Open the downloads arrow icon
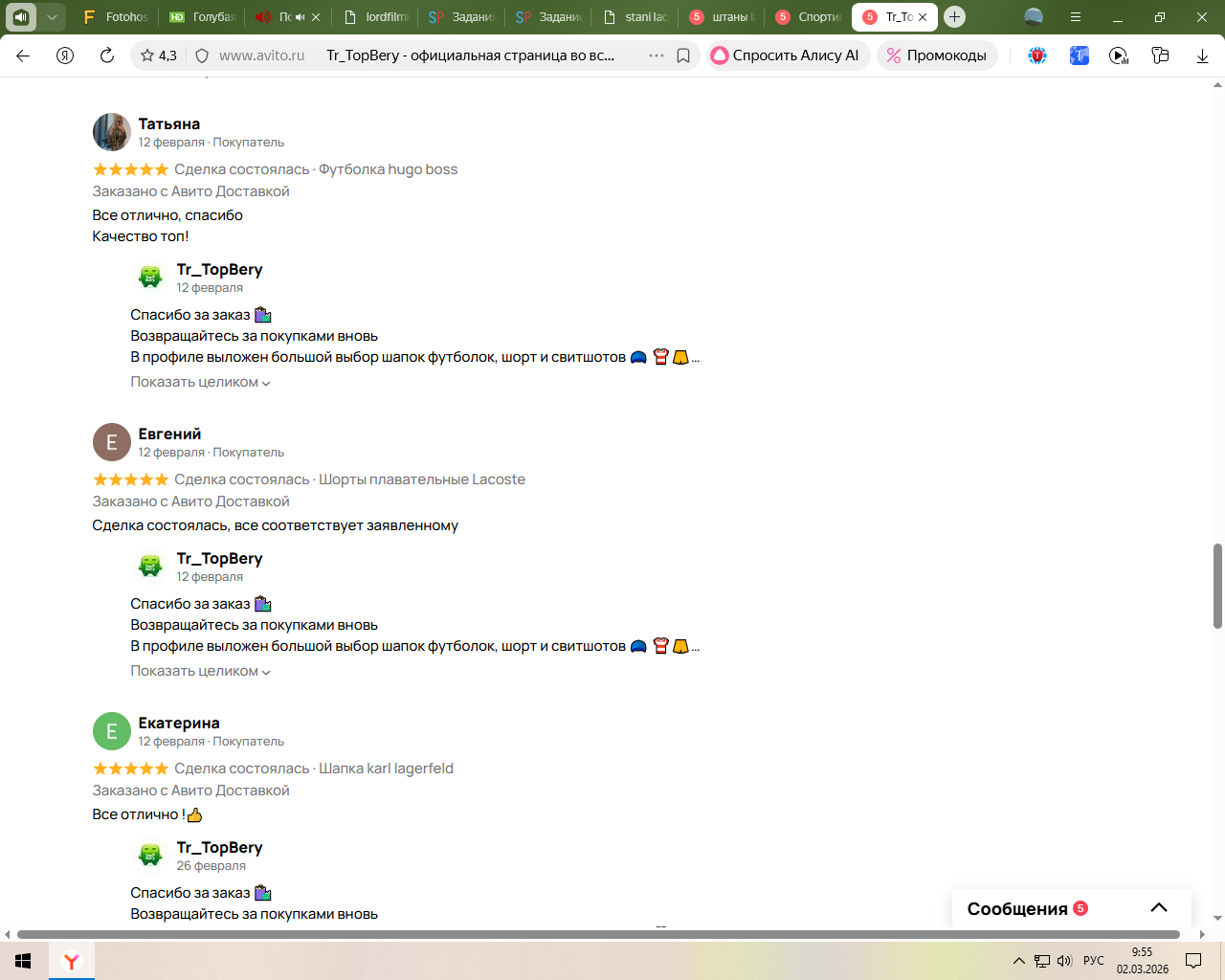 pos(1203,56)
